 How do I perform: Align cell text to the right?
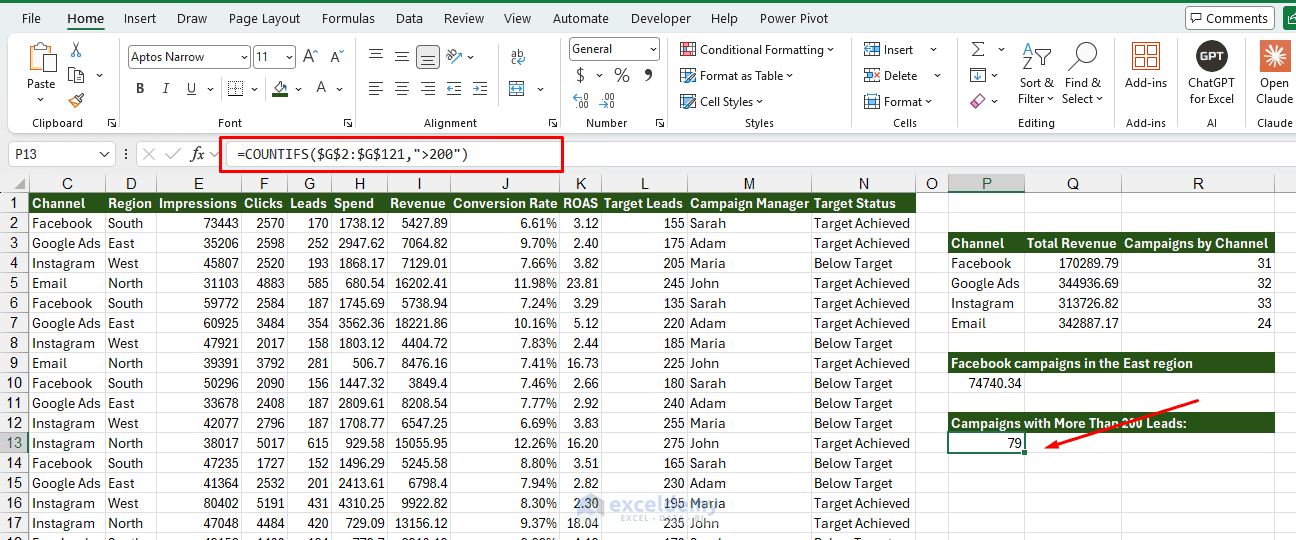[x=428, y=88]
